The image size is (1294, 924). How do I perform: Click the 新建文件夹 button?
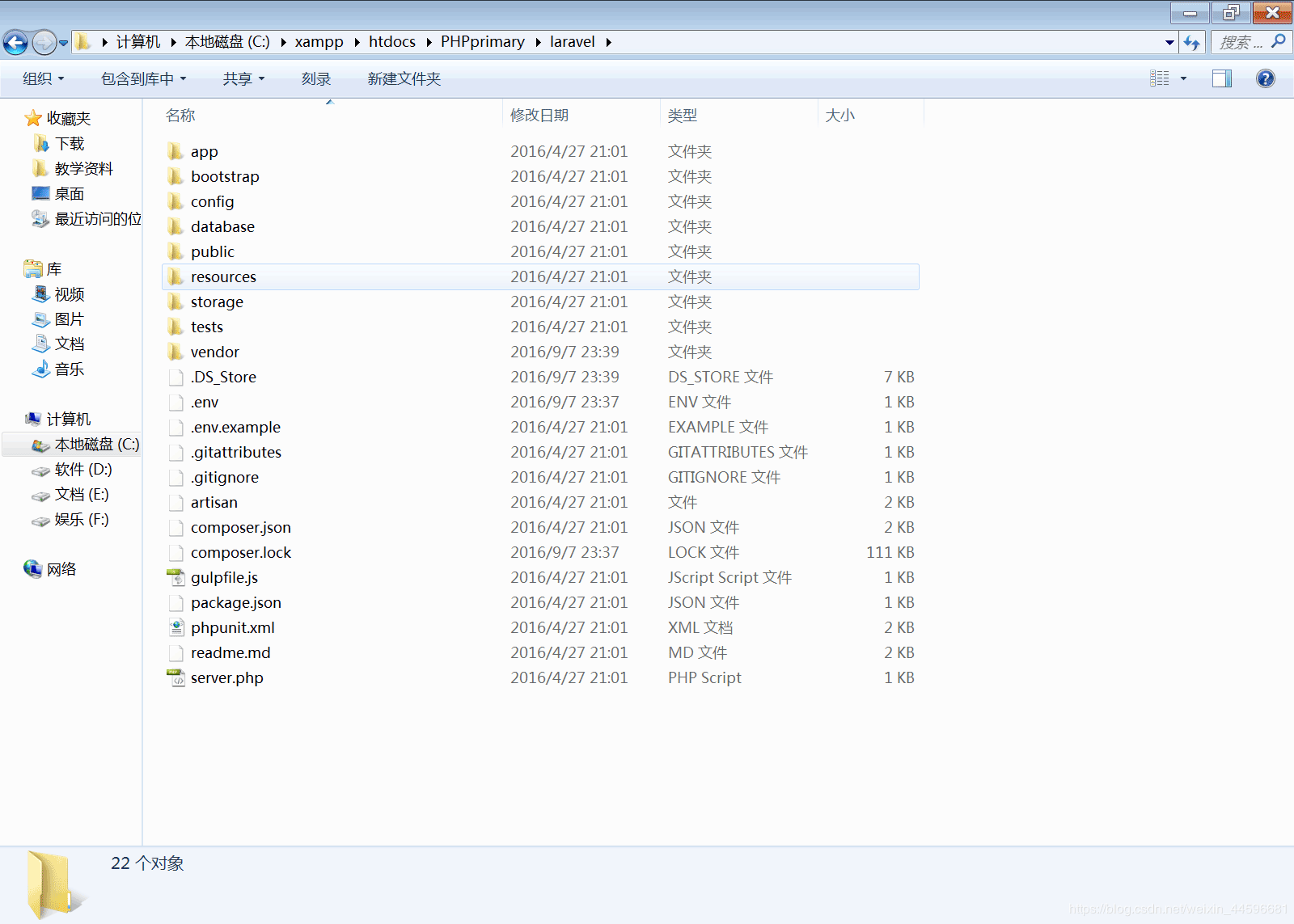click(x=404, y=78)
